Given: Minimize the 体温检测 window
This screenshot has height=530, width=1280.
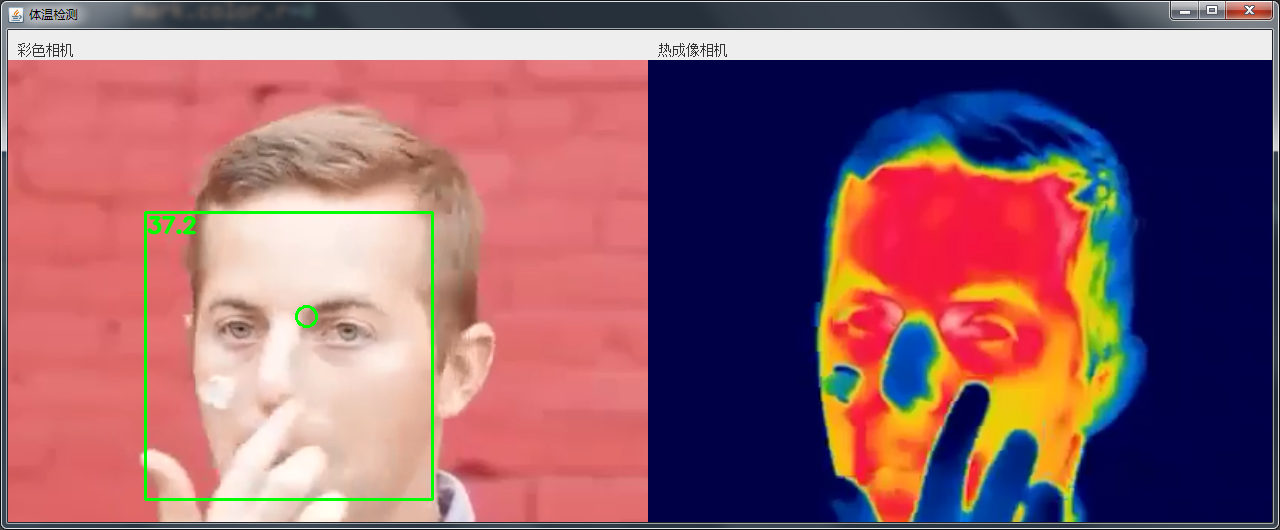Looking at the screenshot, I should pyautogui.click(x=1185, y=10).
